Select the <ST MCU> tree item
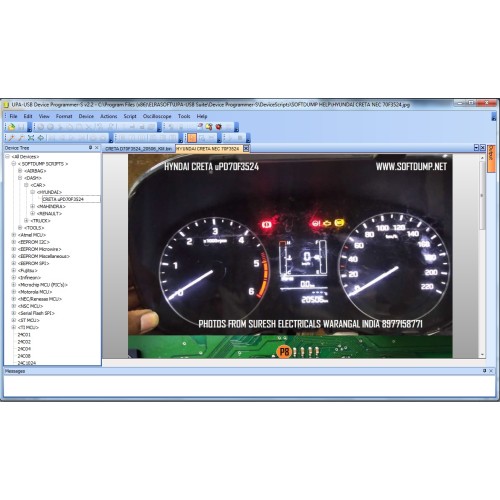Image resolution: width=500 pixels, height=500 pixels. point(29,320)
